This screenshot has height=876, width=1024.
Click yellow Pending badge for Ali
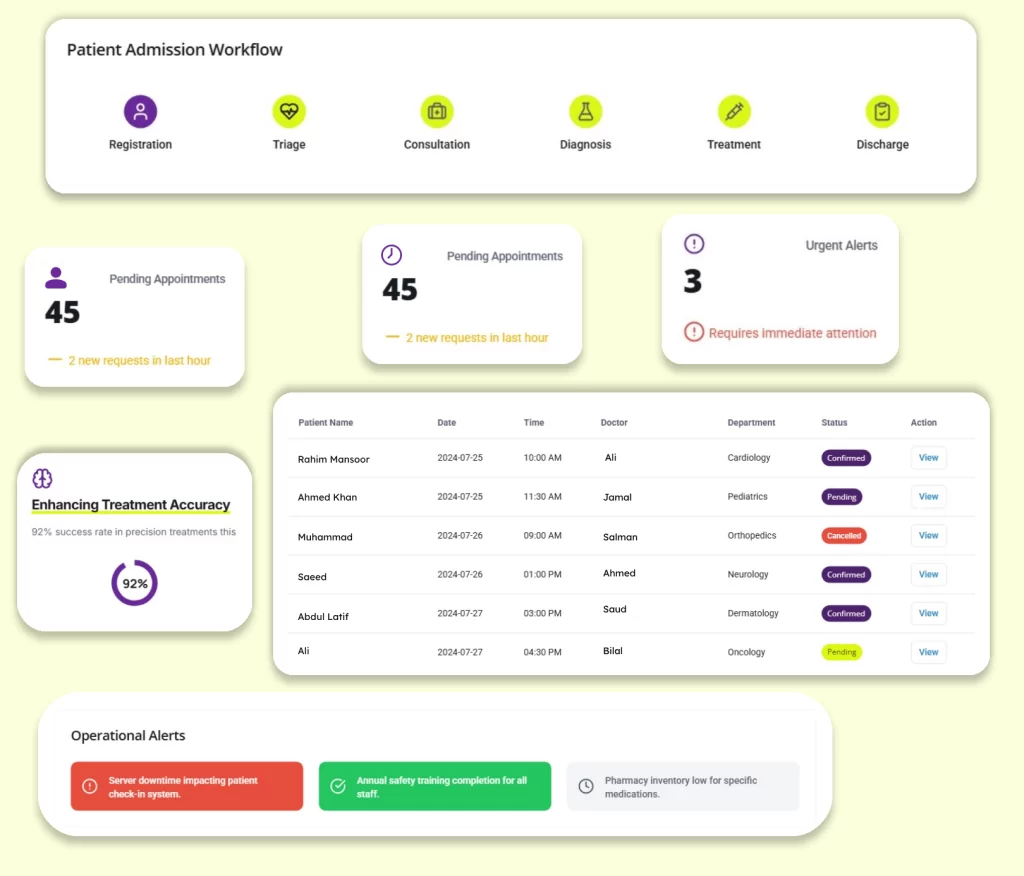[841, 652]
